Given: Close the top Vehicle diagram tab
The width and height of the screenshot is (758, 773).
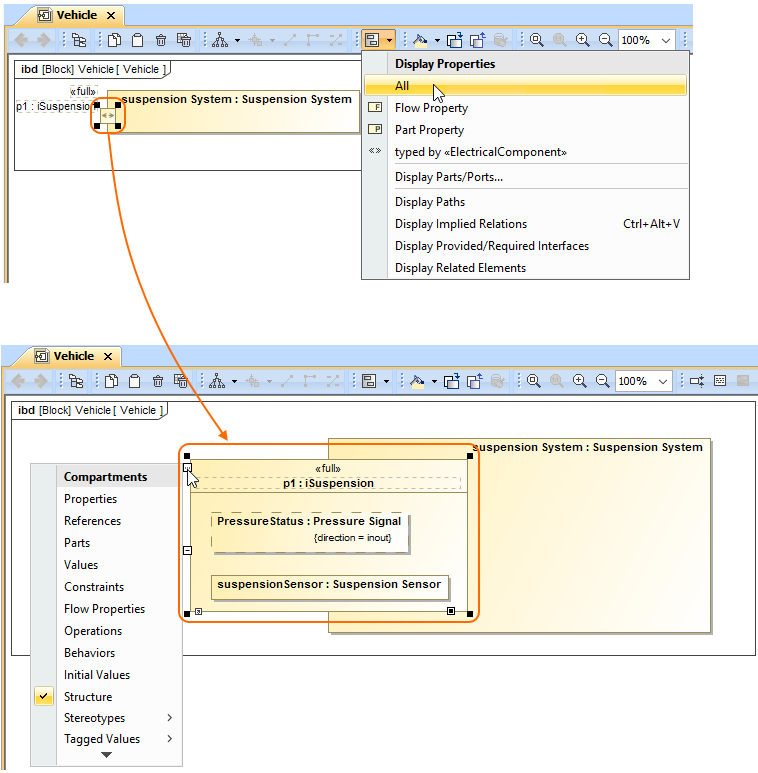Looking at the screenshot, I should [x=111, y=15].
